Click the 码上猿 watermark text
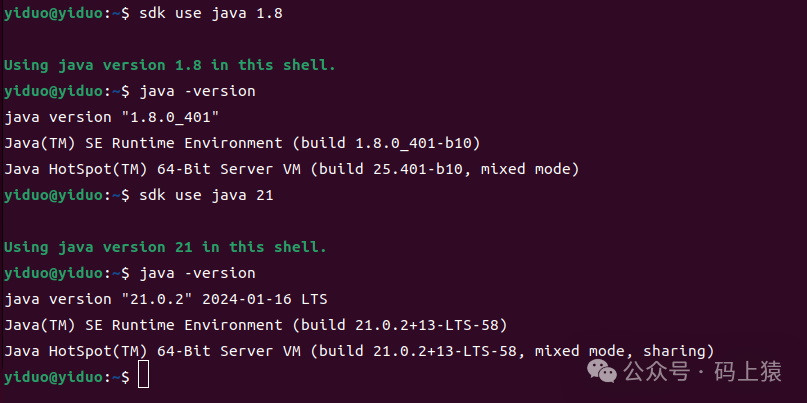This screenshot has width=807, height=403. [x=748, y=371]
